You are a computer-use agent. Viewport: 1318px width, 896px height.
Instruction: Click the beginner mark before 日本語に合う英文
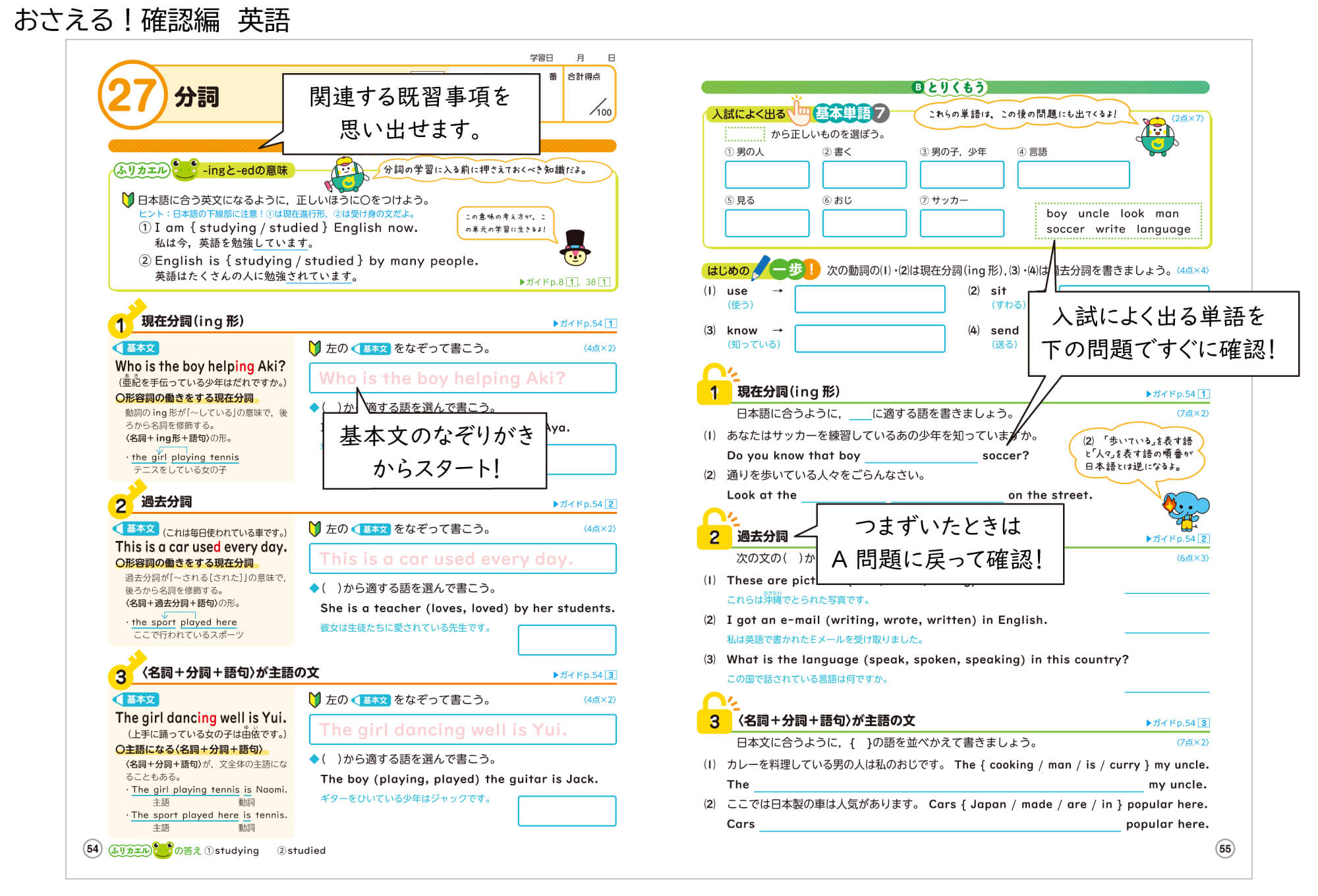pyautogui.click(x=129, y=200)
